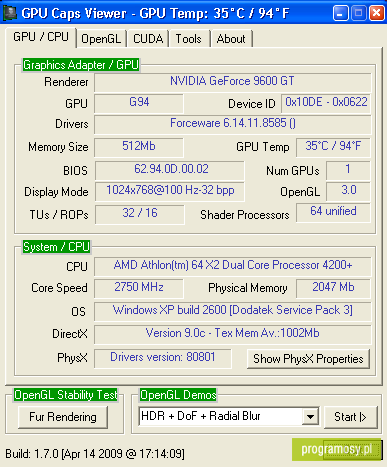Click the Num GPUs label
The width and height of the screenshot is (387, 467).
coord(293,171)
